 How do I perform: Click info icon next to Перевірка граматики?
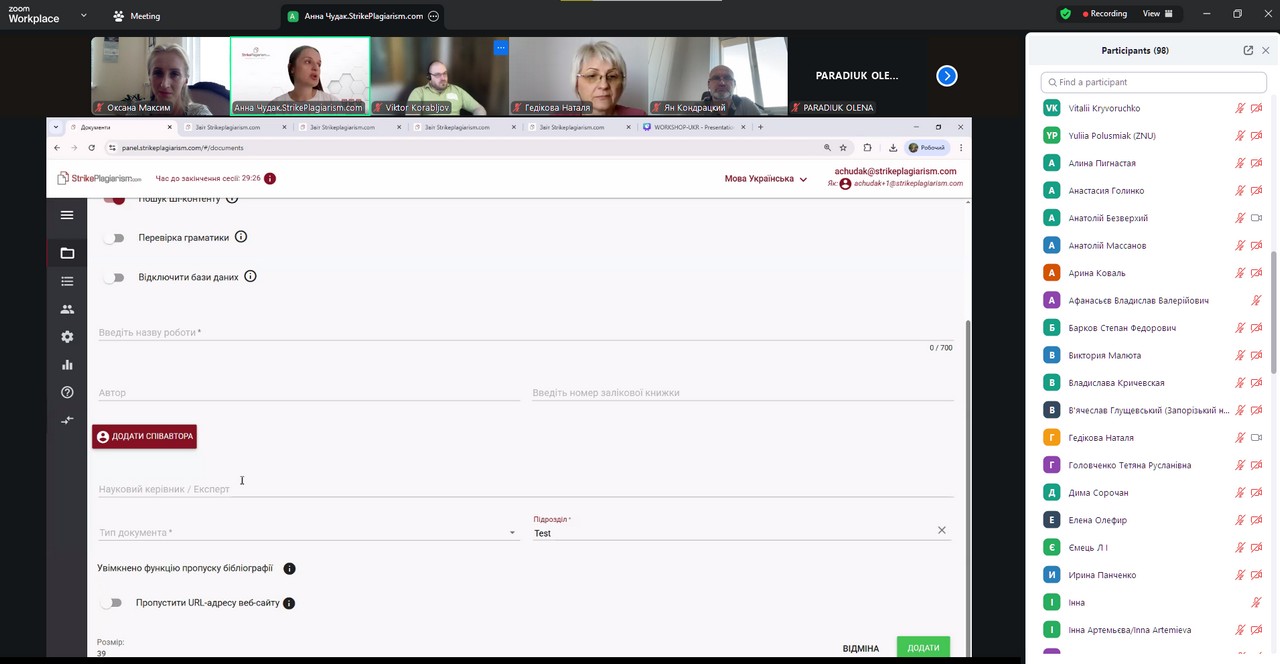pos(241,237)
